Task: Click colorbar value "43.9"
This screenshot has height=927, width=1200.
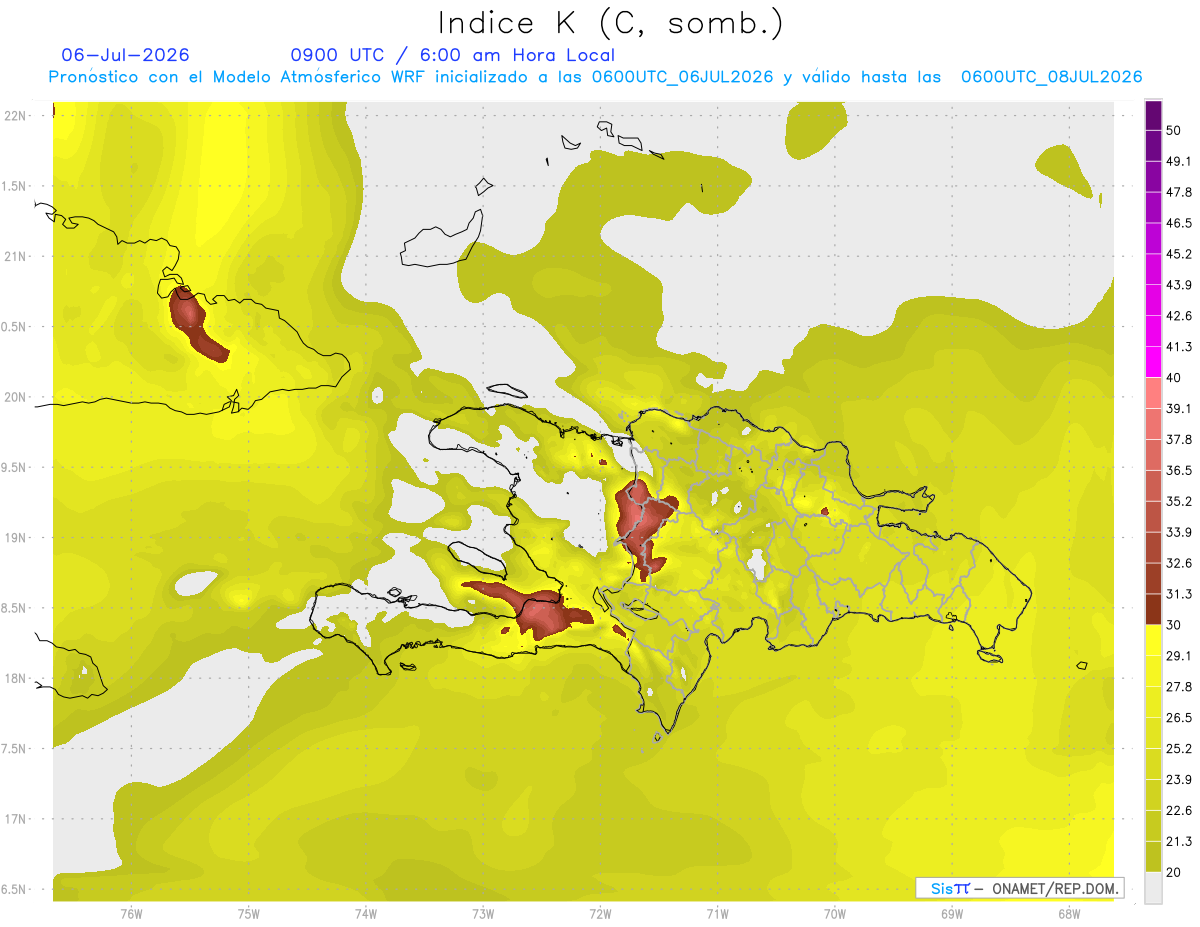Action: point(1180,285)
